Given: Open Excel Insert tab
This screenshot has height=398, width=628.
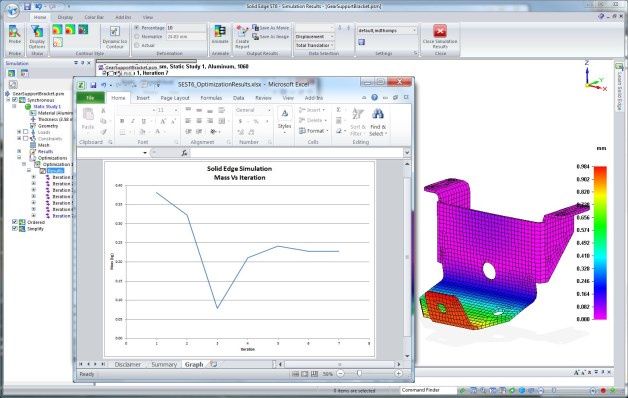Looking at the screenshot, I should 143,98.
